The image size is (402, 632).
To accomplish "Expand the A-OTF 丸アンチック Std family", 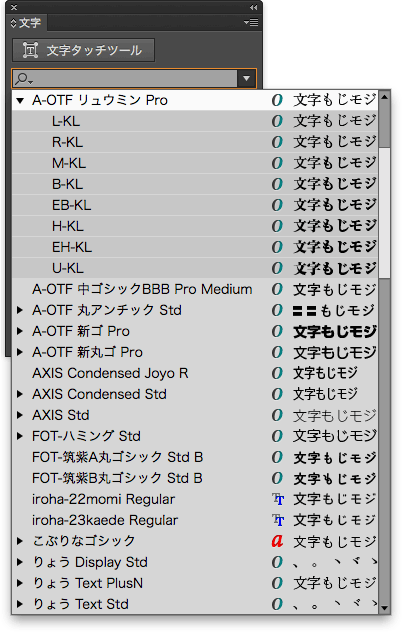I will tap(19, 310).
